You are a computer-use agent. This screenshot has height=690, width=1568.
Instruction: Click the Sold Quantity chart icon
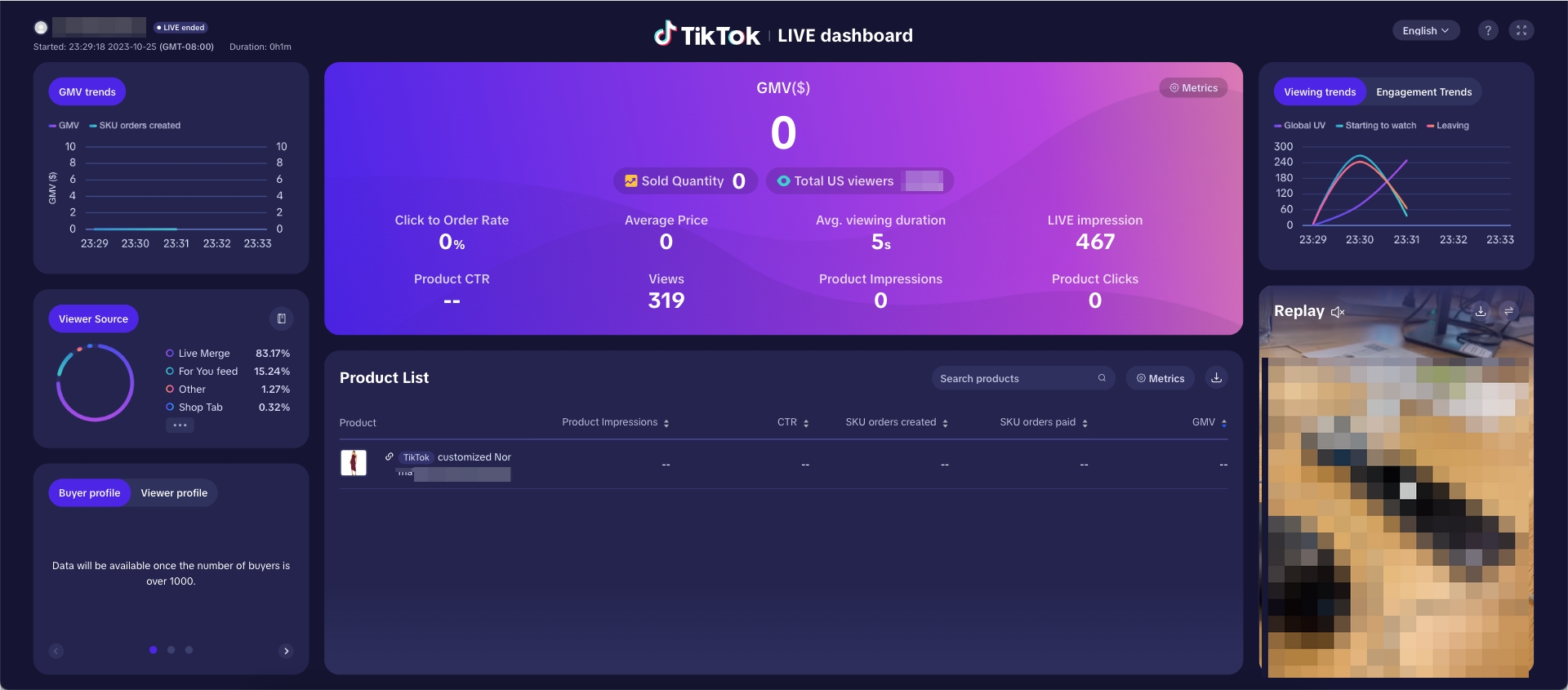pos(630,181)
